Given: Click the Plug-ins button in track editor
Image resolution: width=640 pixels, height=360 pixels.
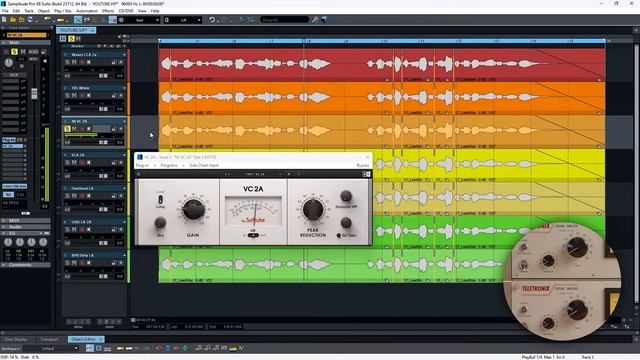Looking at the screenshot, I should click(9, 140).
